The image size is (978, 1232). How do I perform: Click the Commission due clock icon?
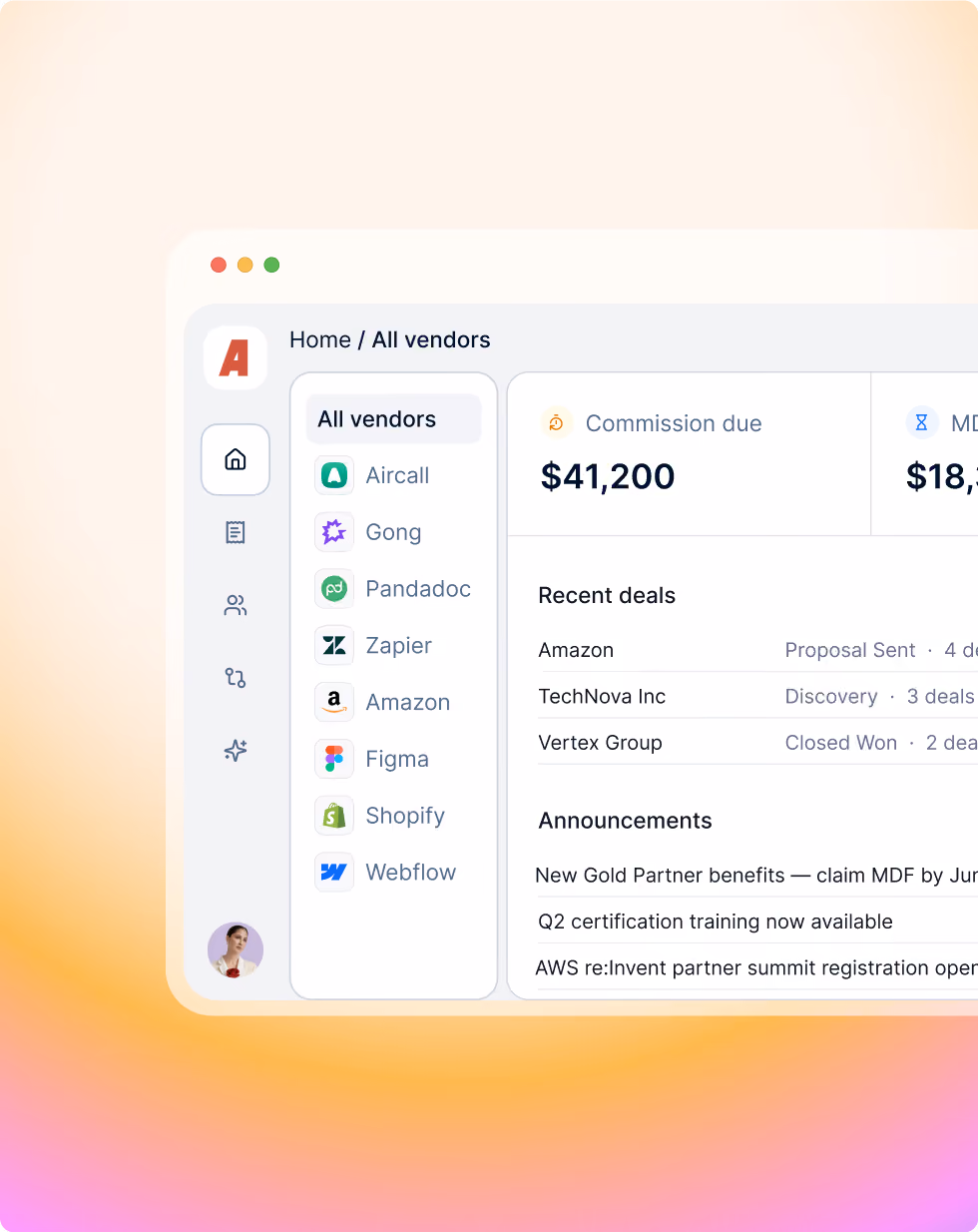pos(556,423)
